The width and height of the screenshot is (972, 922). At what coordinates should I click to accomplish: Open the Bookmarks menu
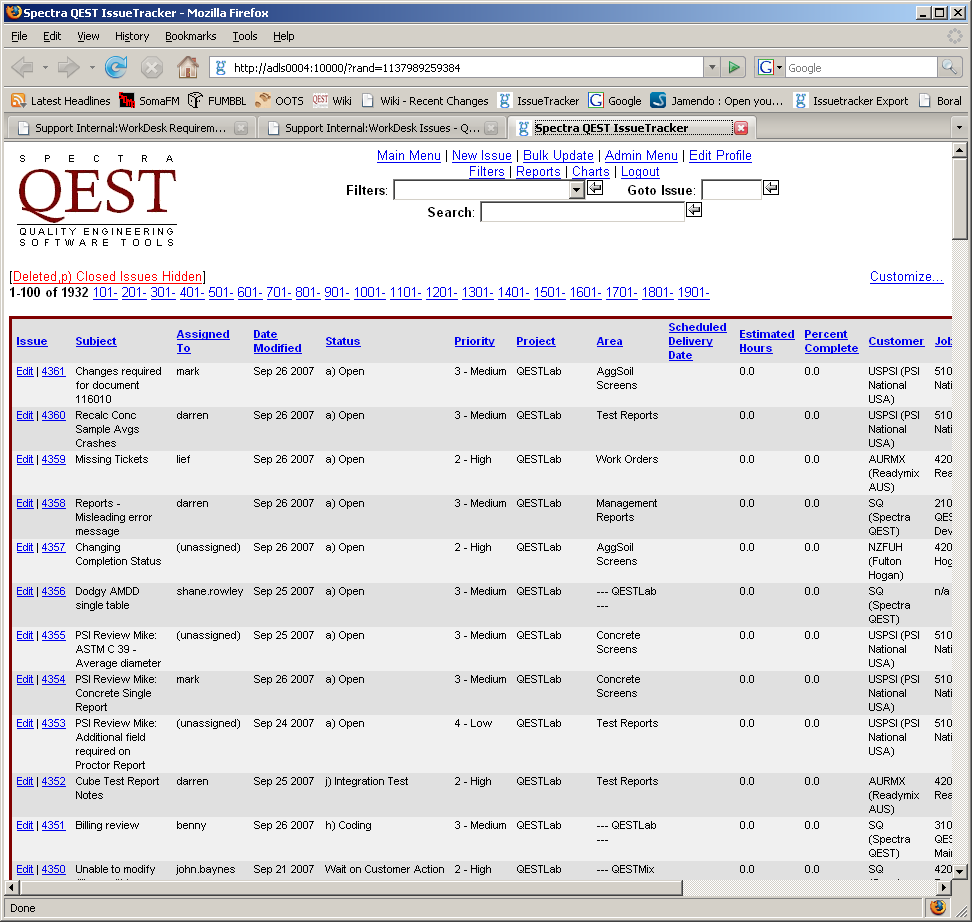pyautogui.click(x=190, y=36)
